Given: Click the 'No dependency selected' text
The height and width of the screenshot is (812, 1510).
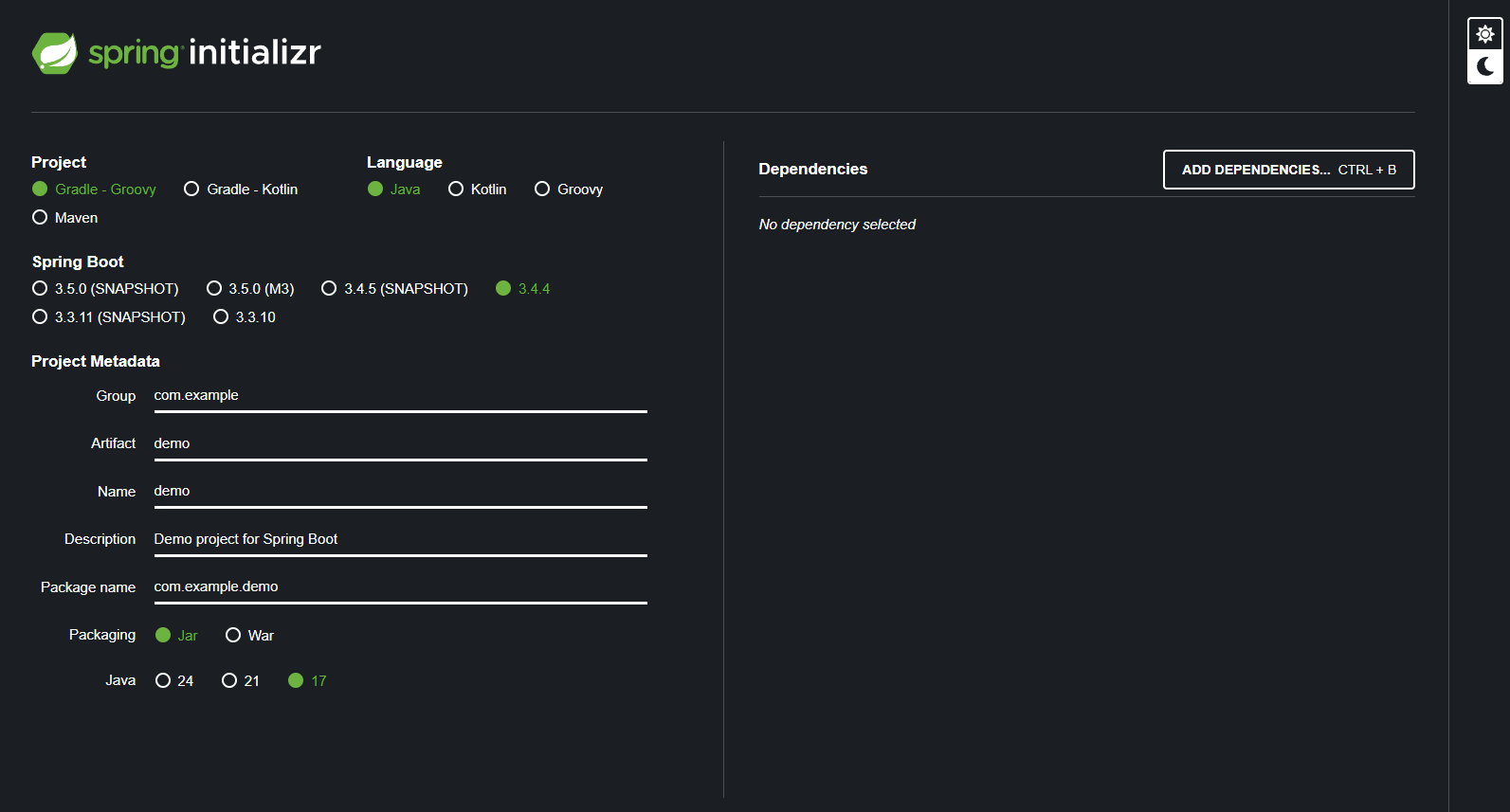Looking at the screenshot, I should pos(837,225).
